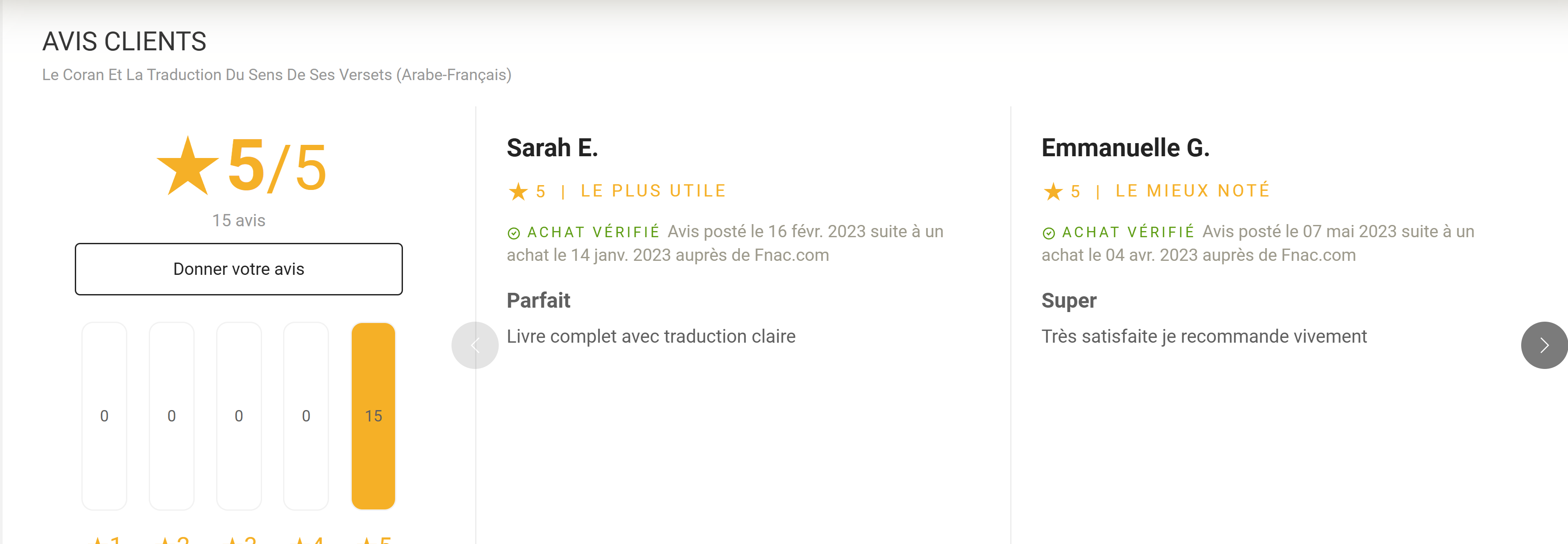The image size is (1568, 544).
Task: Filter reviews by the 5-star bar
Action: pos(373,416)
